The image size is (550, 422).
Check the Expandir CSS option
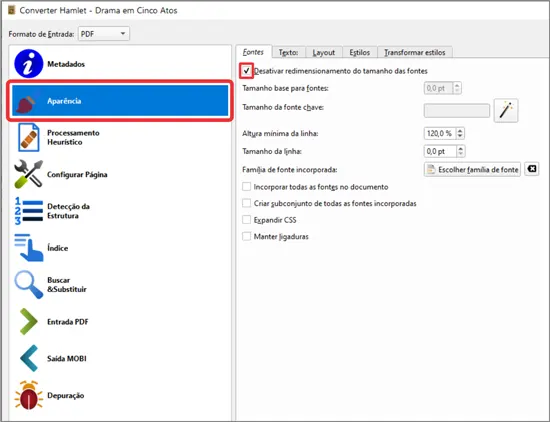click(x=247, y=220)
